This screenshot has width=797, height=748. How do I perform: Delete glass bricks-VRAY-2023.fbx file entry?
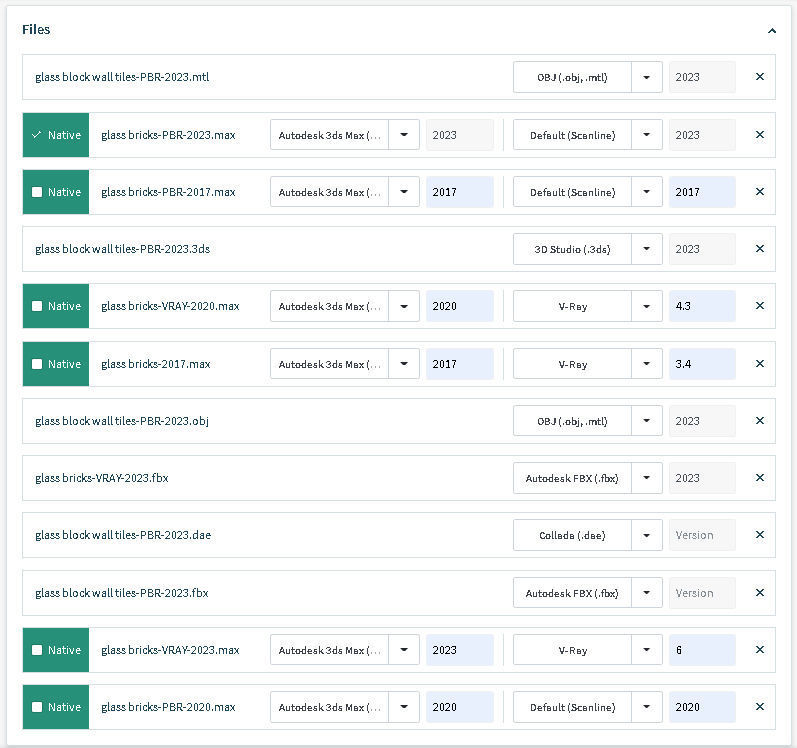[x=759, y=478]
